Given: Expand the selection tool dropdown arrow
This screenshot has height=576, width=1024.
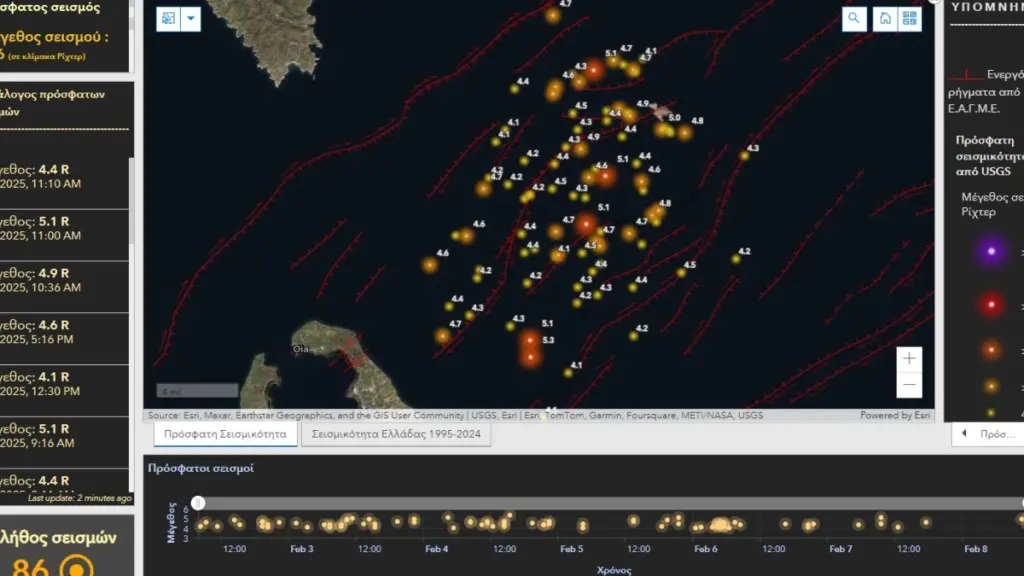Looking at the screenshot, I should tap(191, 18).
